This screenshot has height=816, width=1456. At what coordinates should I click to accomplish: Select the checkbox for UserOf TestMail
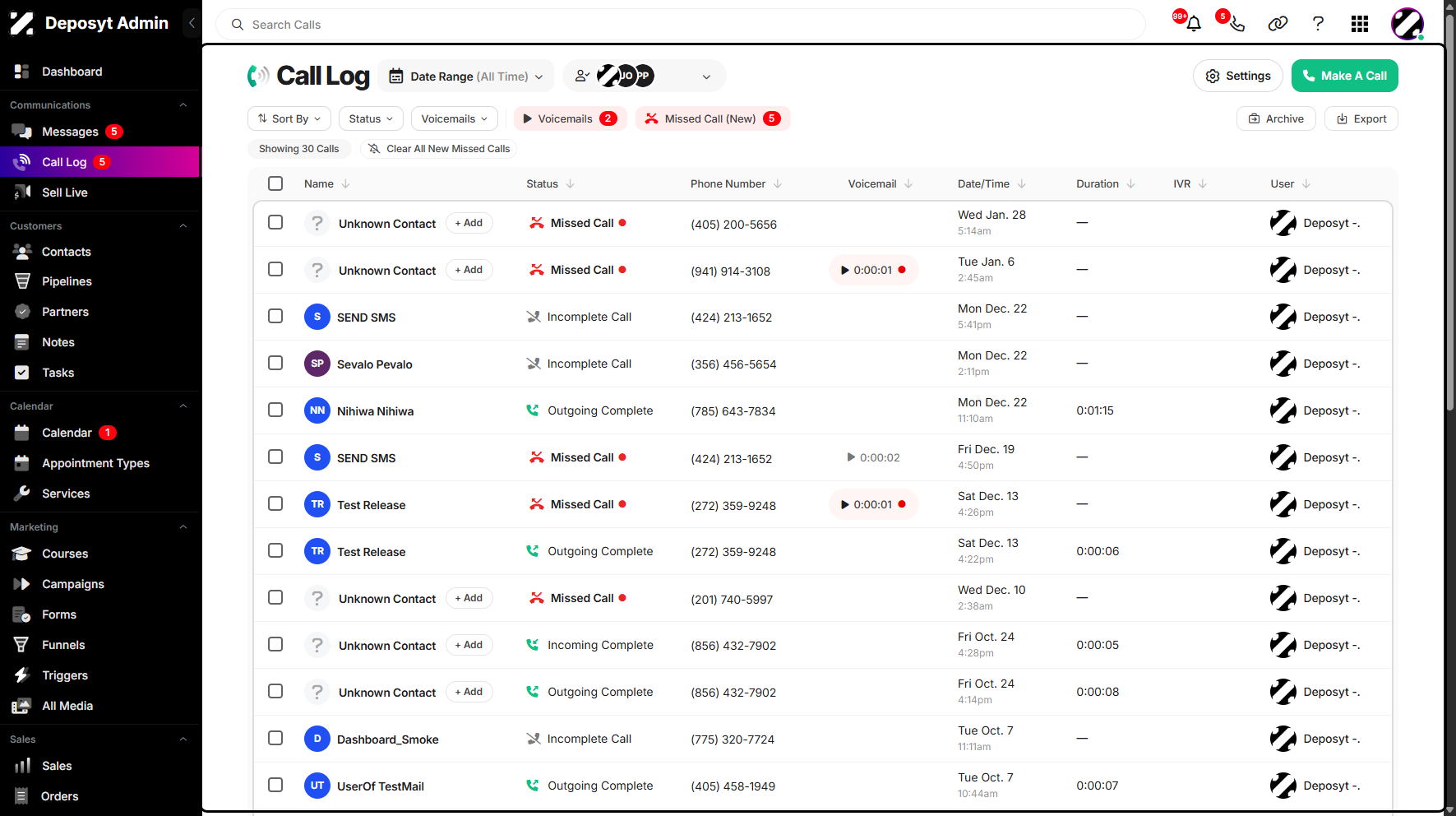coord(275,785)
